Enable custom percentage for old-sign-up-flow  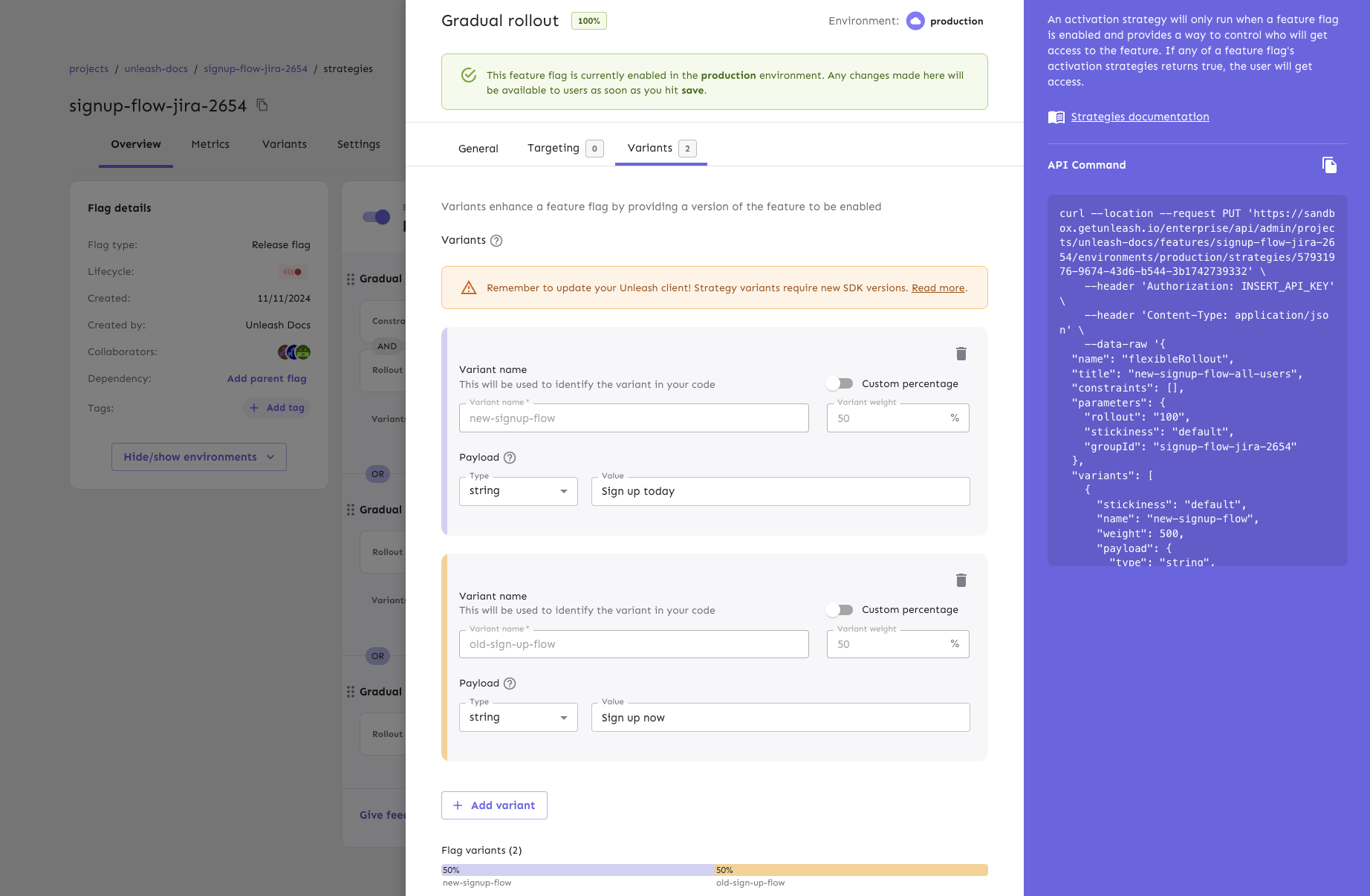pyautogui.click(x=840, y=610)
